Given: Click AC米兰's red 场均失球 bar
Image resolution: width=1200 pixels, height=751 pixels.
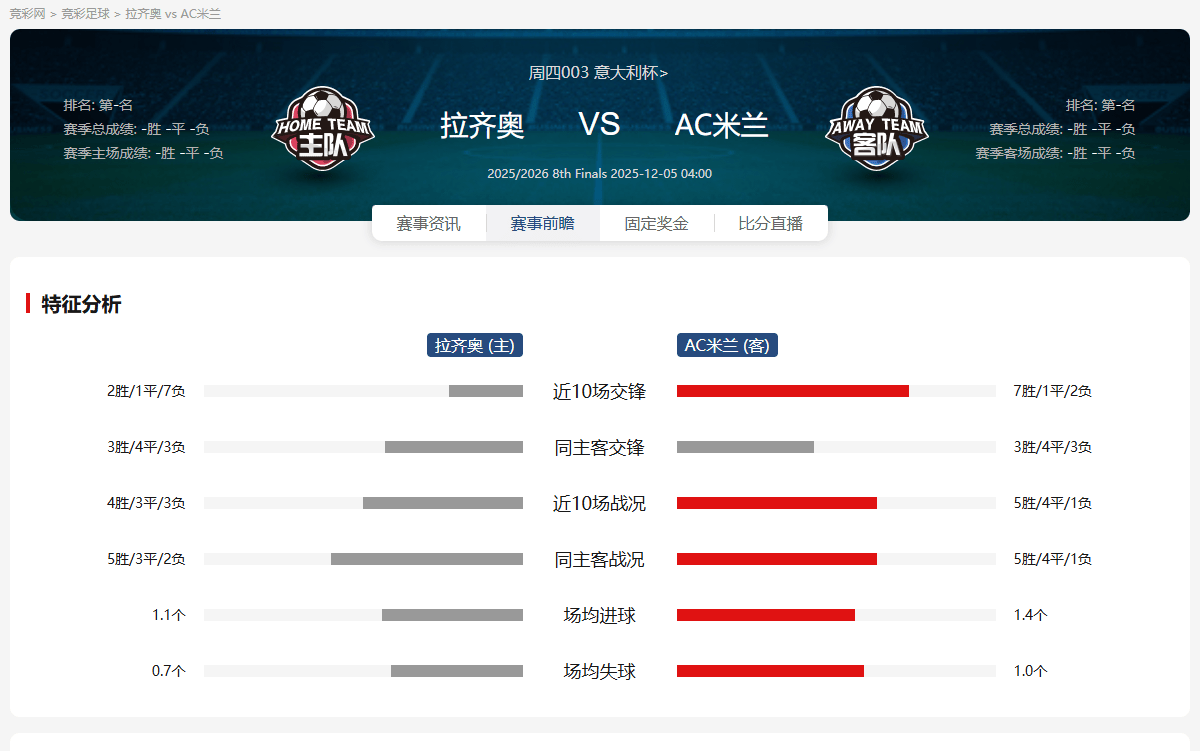Looking at the screenshot, I should [x=770, y=671].
